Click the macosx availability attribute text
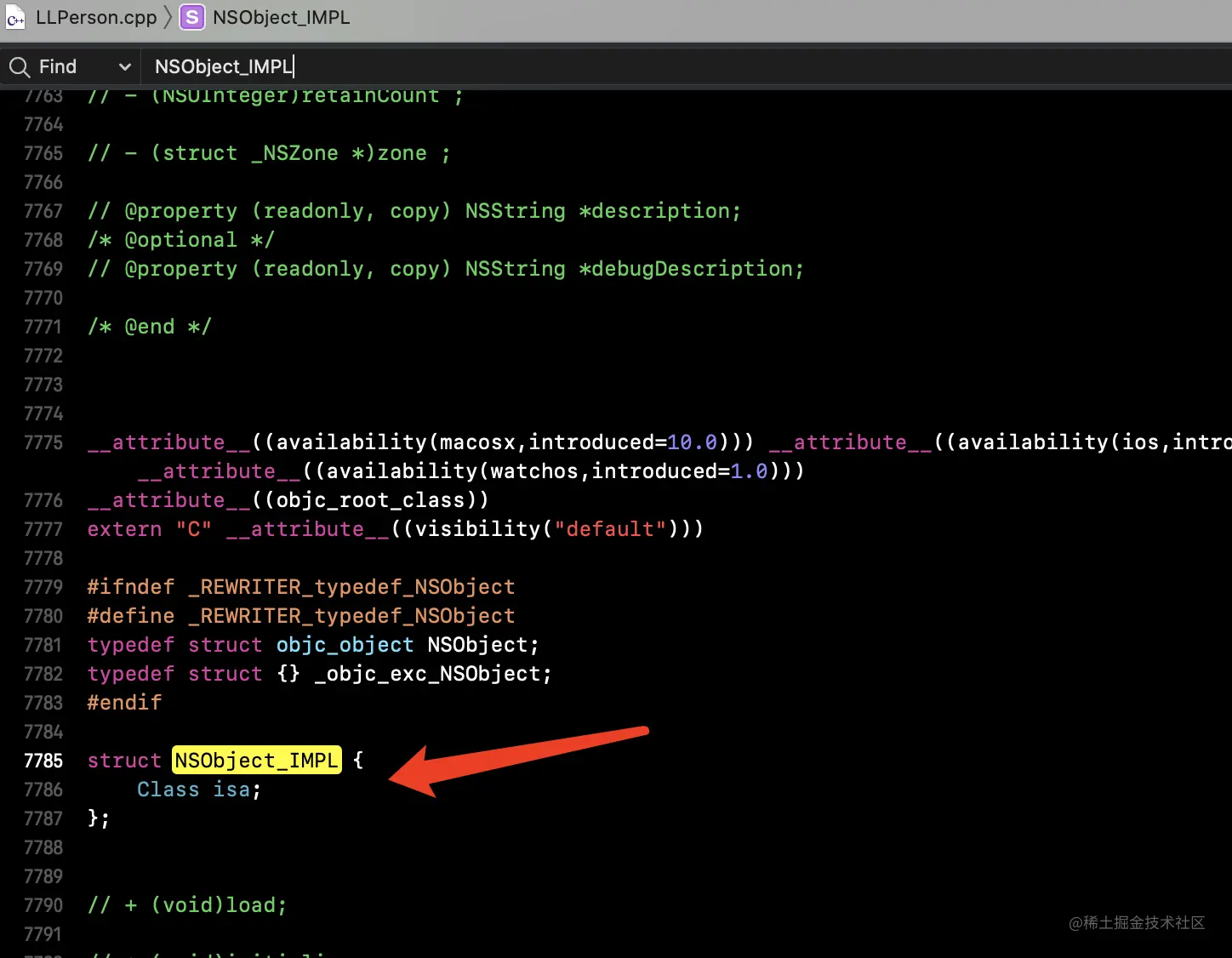Image resolution: width=1232 pixels, height=958 pixels. pos(420,442)
